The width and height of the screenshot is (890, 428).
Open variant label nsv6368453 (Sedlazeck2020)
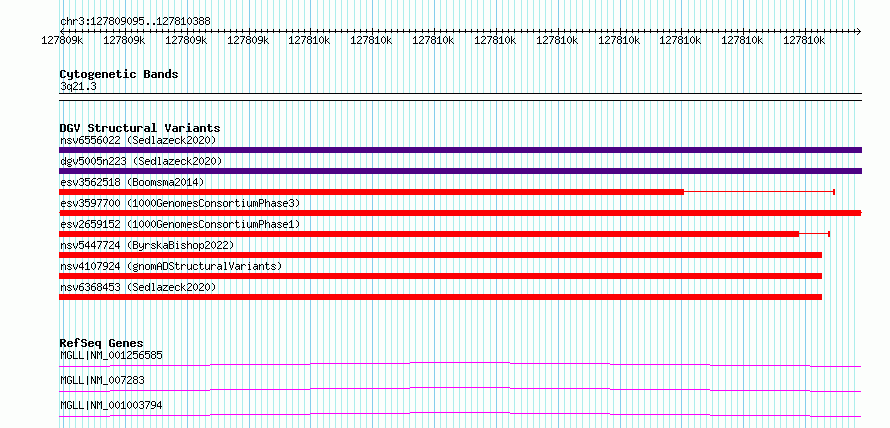tap(138, 287)
